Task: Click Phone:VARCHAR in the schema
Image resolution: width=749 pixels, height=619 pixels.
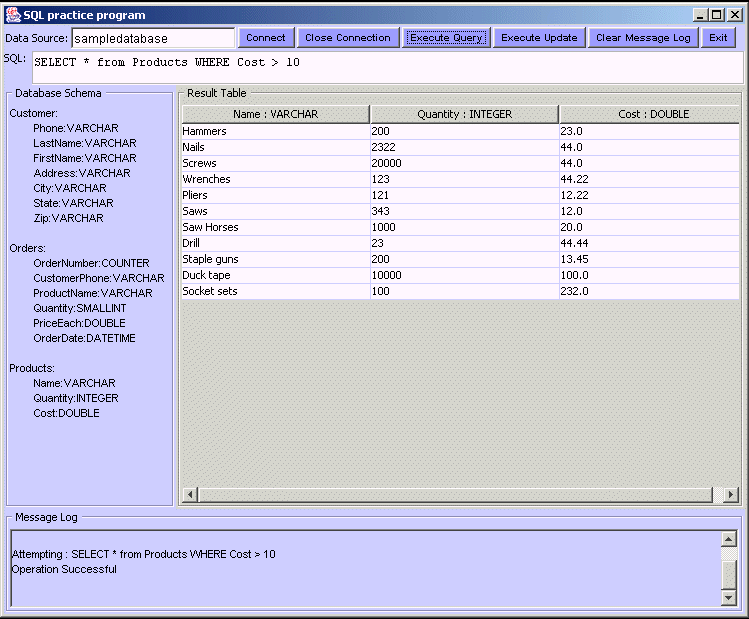Action: [75, 128]
